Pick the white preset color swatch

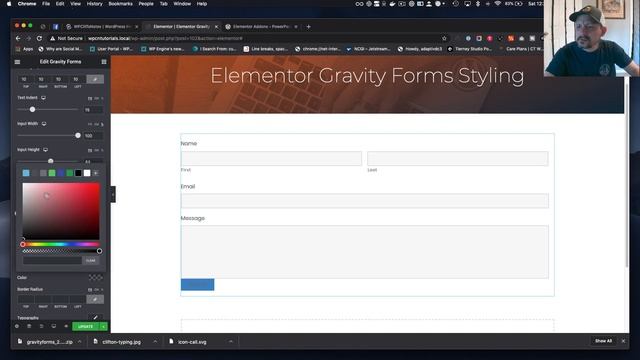click(87, 173)
